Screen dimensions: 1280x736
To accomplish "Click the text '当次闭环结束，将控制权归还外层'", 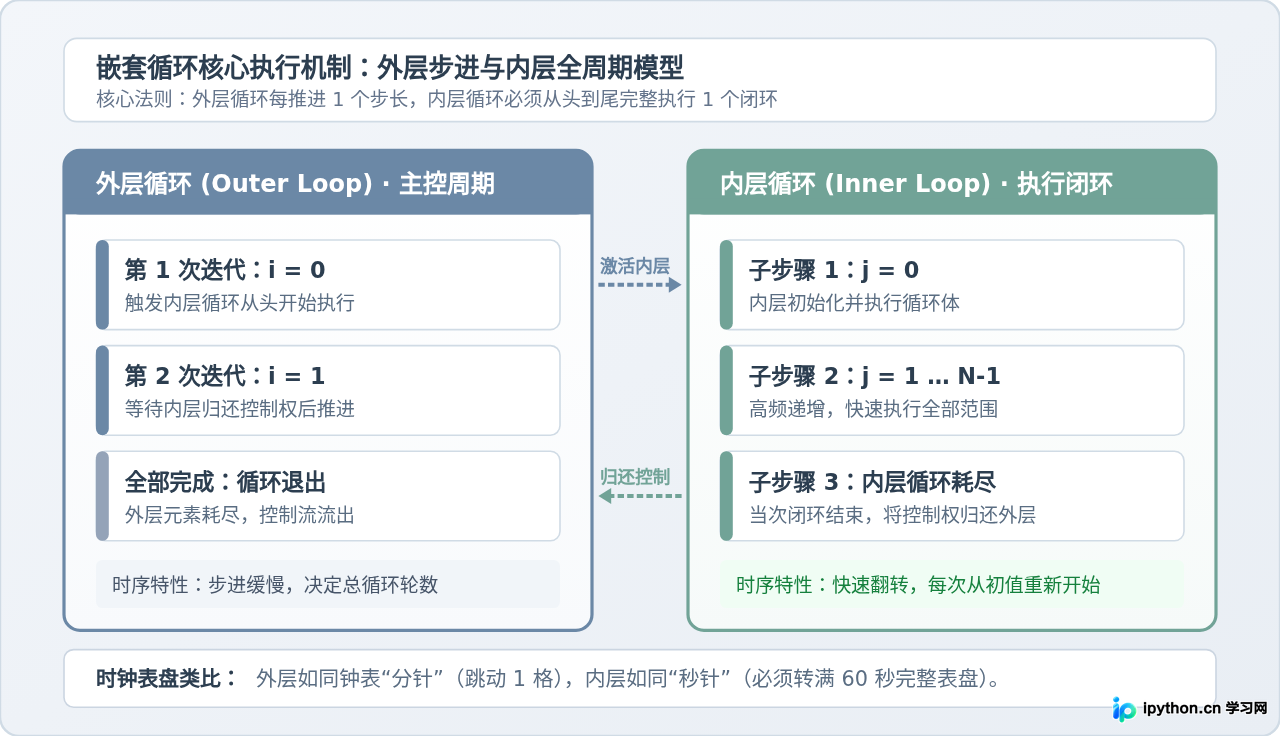I will (x=892, y=515).
